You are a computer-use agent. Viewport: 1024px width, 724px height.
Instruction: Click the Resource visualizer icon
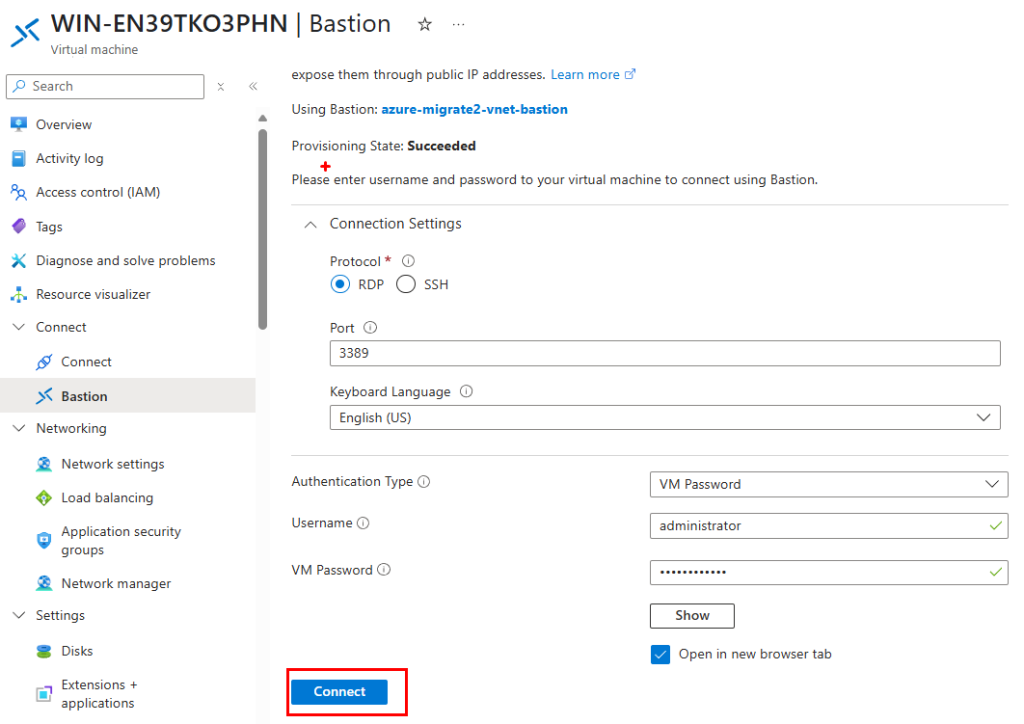pyautogui.click(x=19, y=294)
